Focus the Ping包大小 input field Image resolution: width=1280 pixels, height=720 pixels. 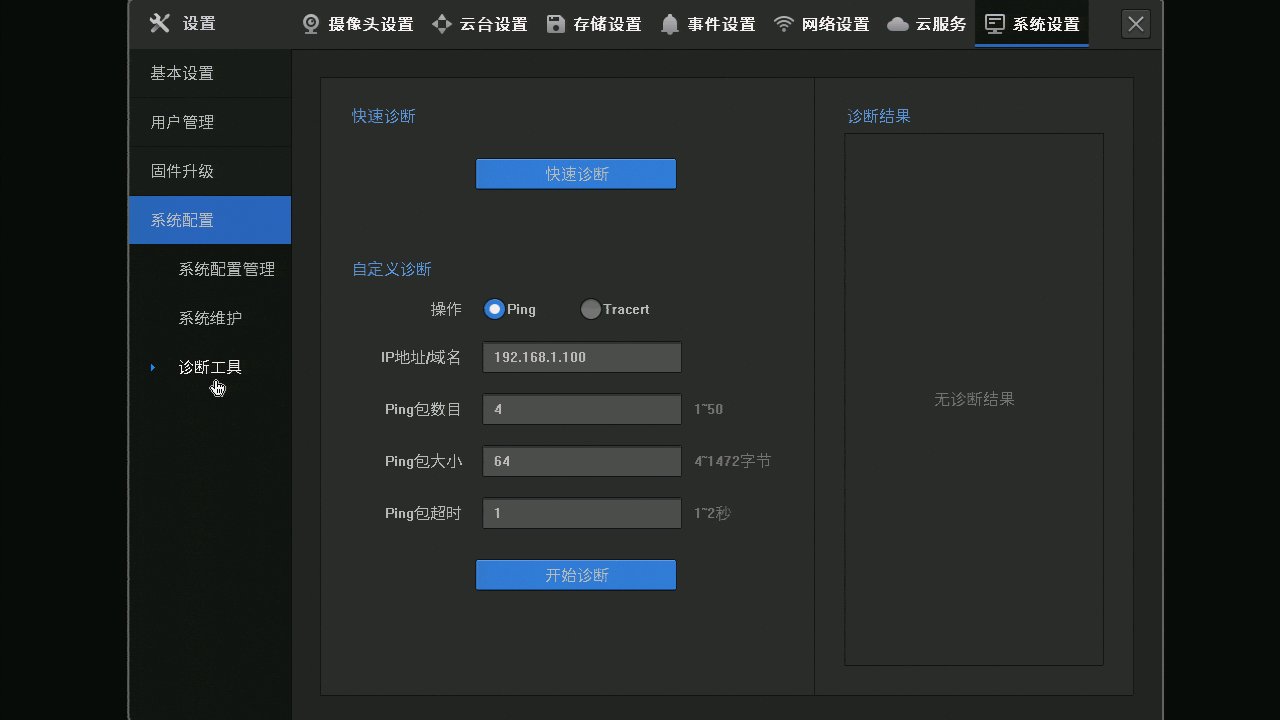[582, 461]
